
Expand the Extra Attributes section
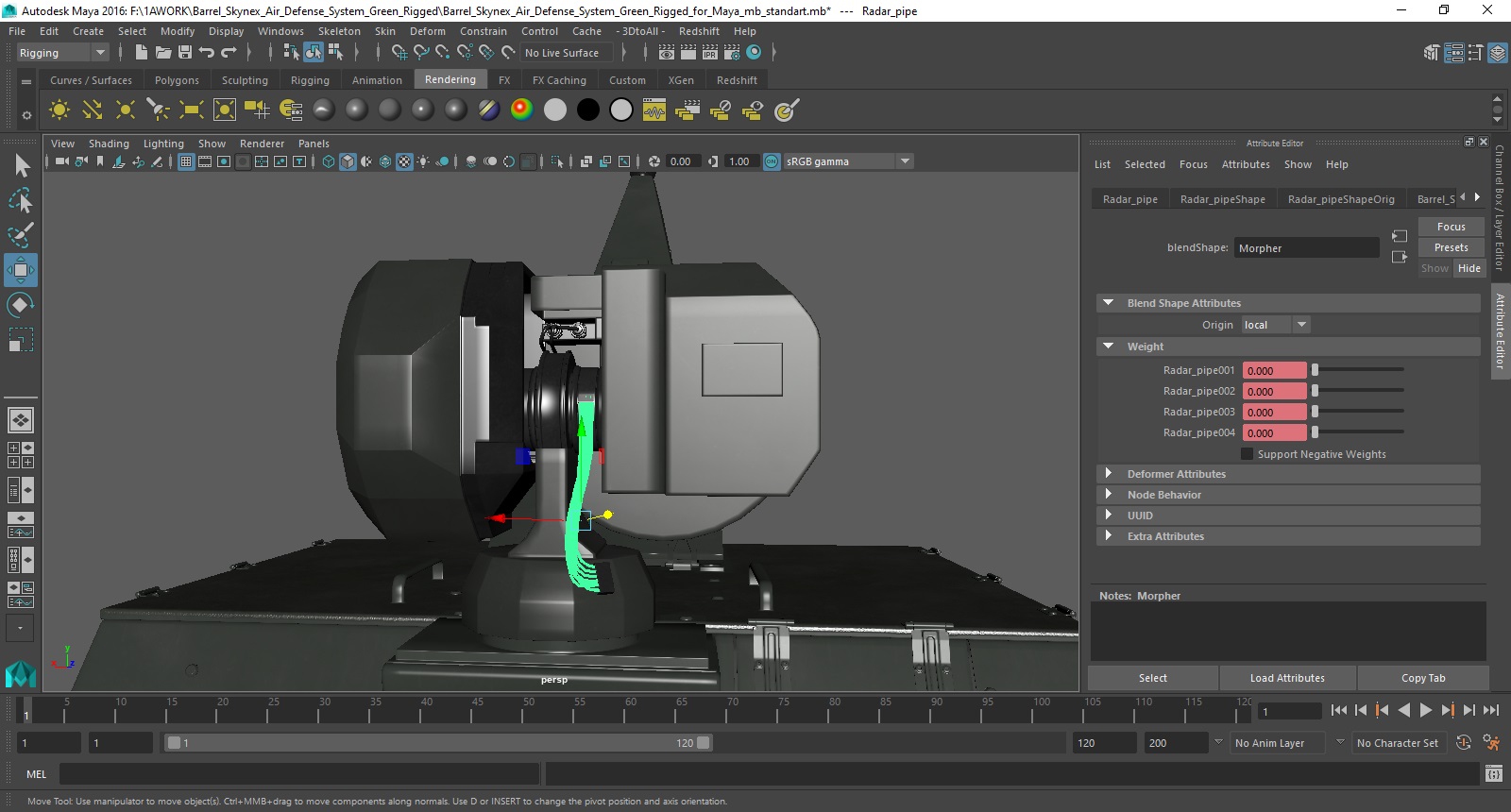click(1109, 536)
